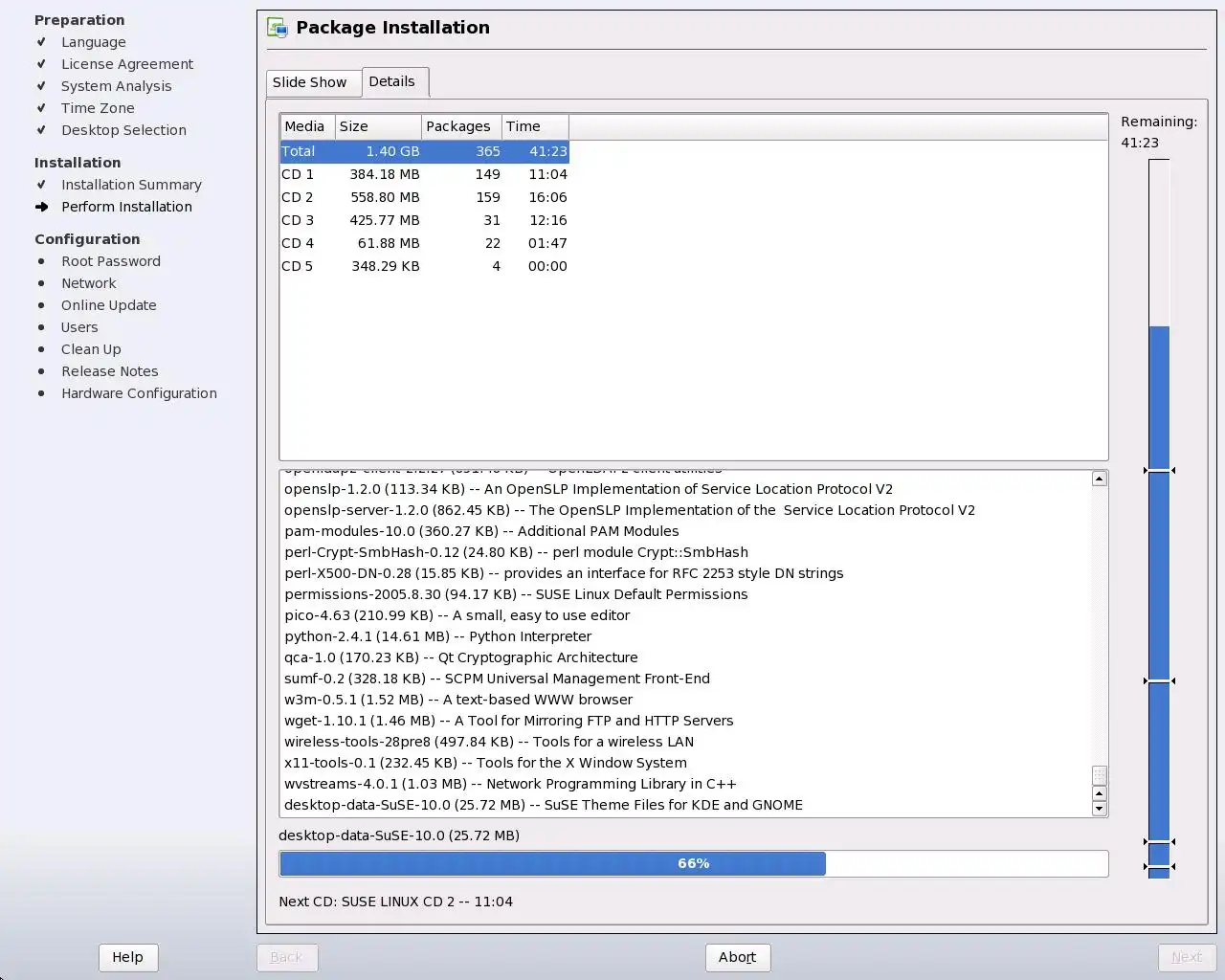Click the pico-4.63 log line

pos(457,615)
